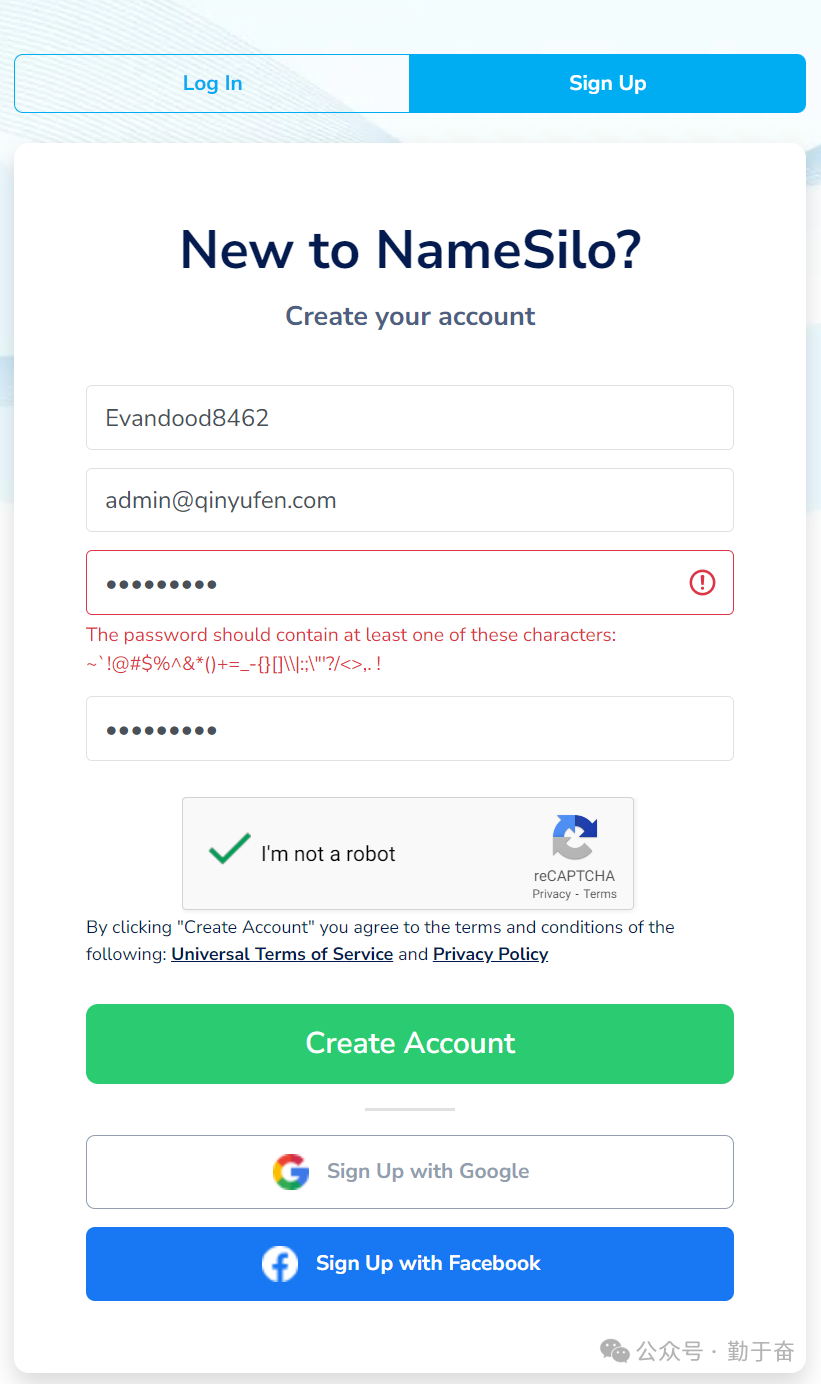The height and width of the screenshot is (1384, 821).
Task: Click the New to NameSilo? heading
Action: (x=410, y=249)
